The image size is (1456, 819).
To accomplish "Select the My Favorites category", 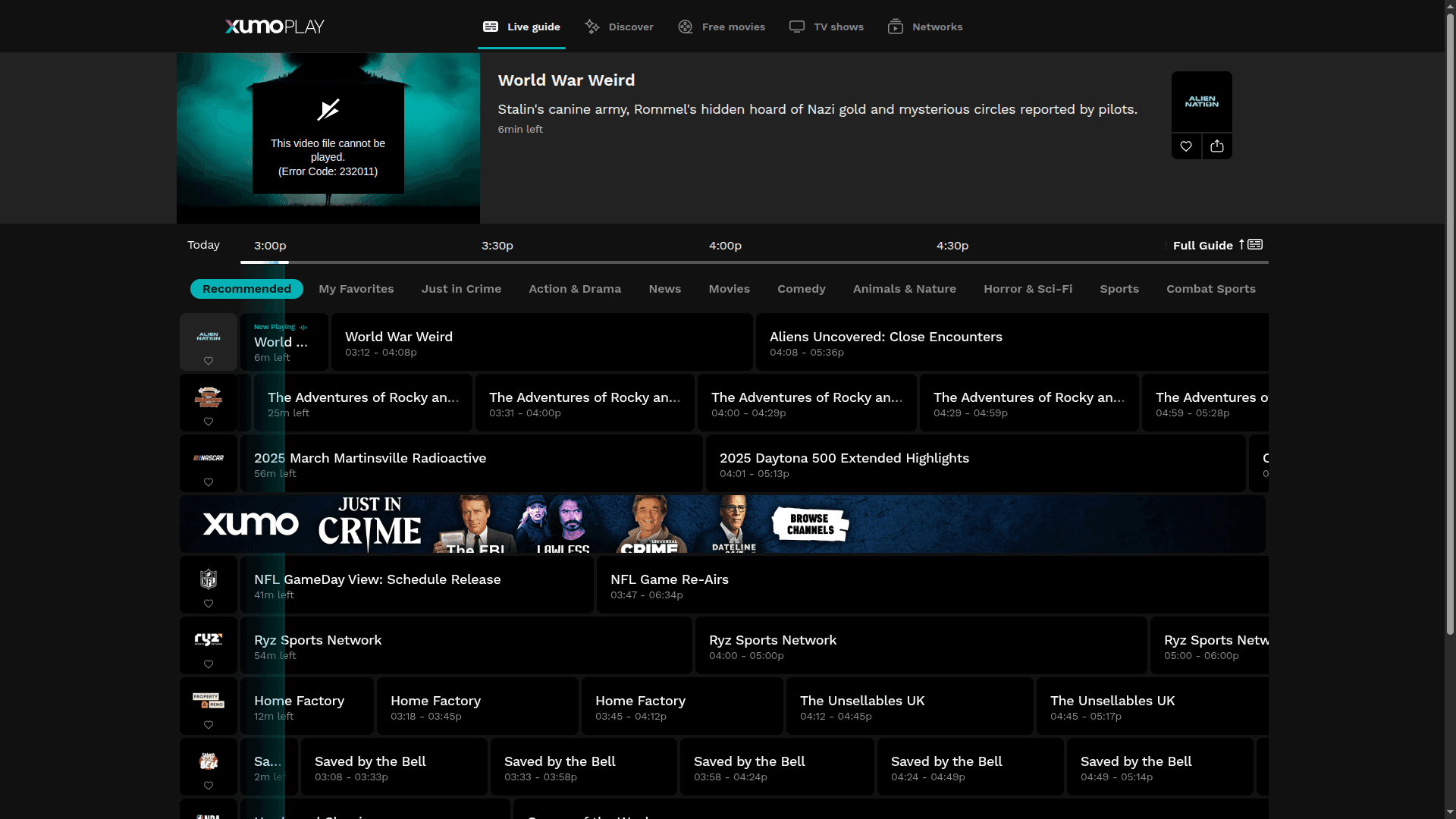I will (x=356, y=289).
